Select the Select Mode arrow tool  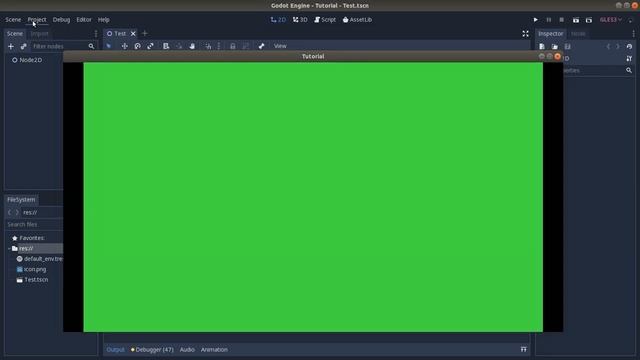109,46
